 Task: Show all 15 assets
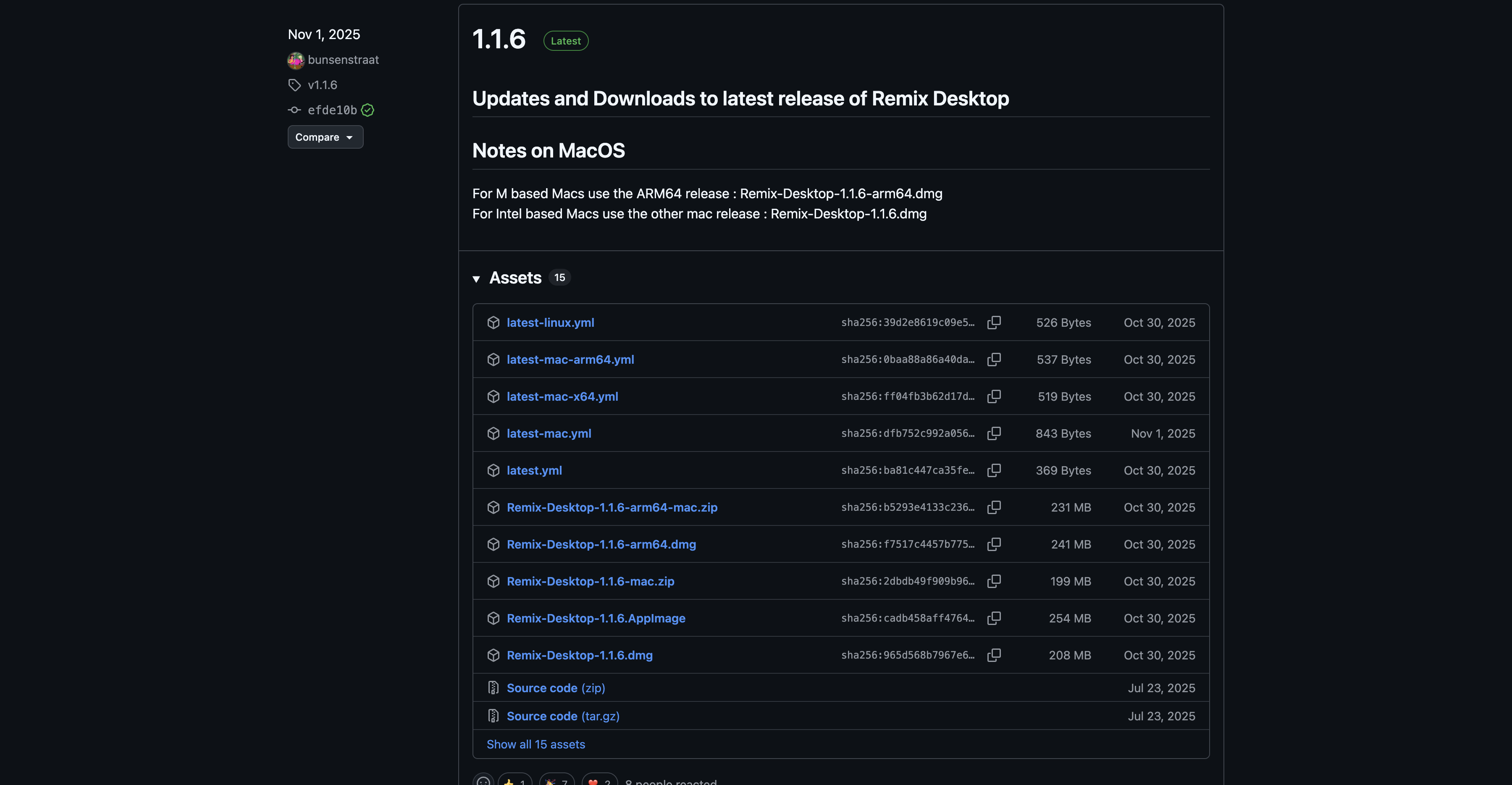(535, 744)
